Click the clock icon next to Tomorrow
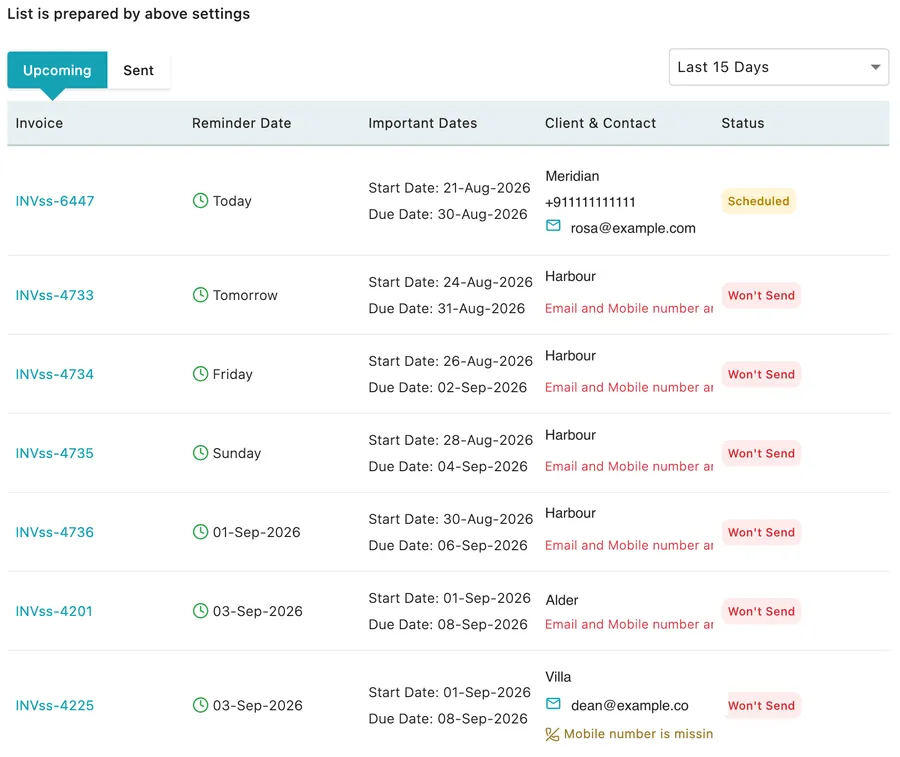The image size is (900, 757). click(x=200, y=294)
